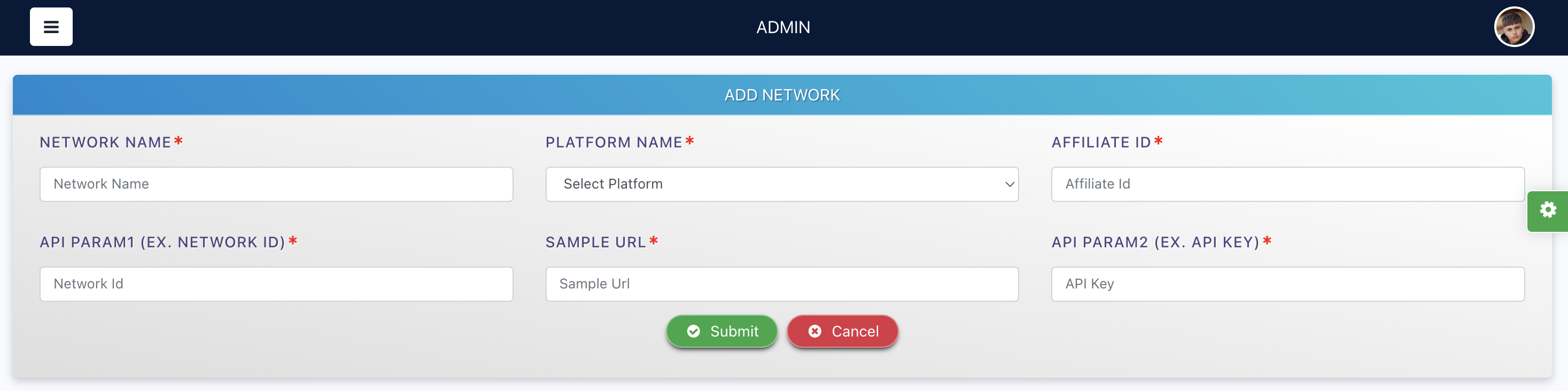Screen dimensions: 1568x391
Task: Click the red Cancel button
Action: (x=842, y=331)
